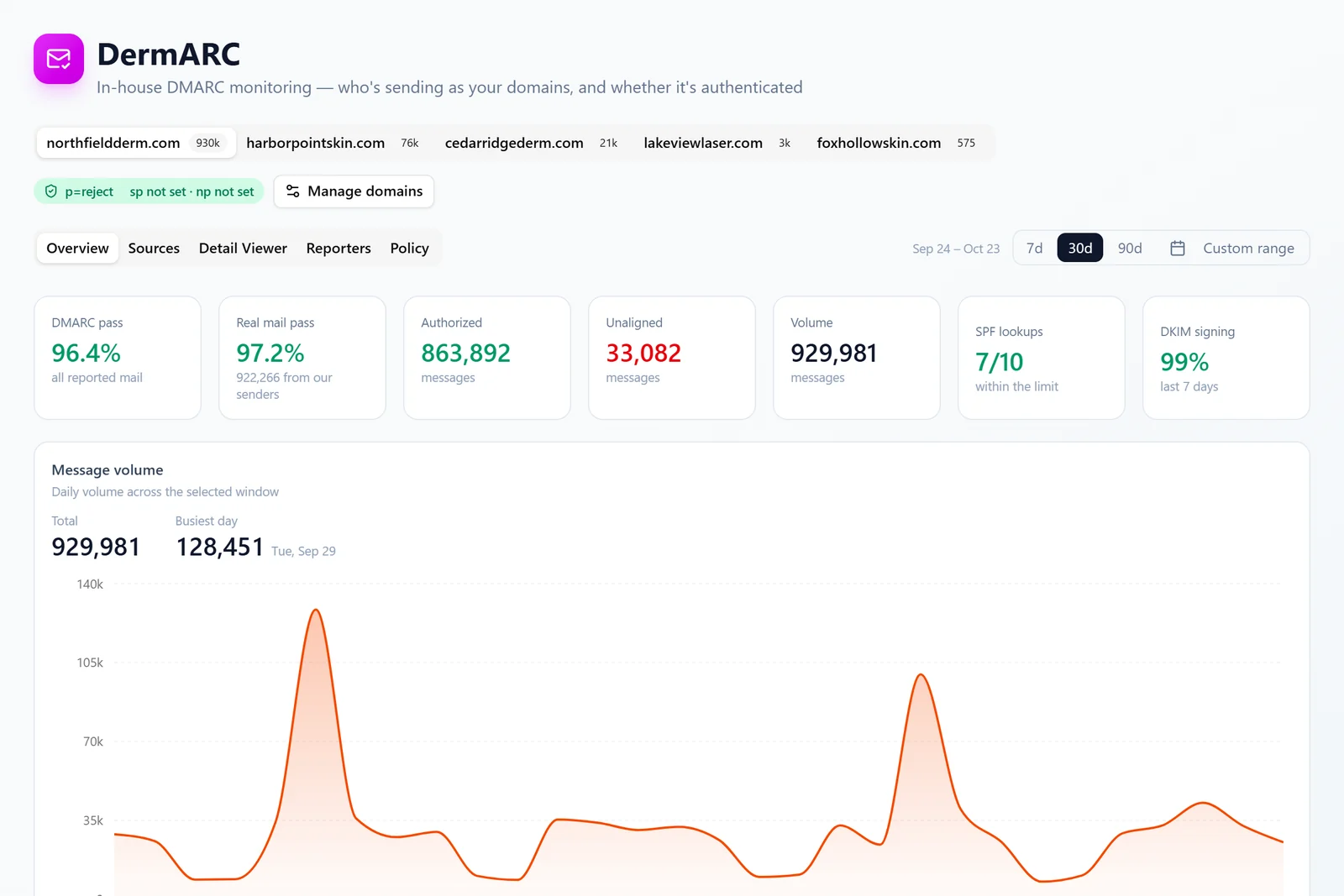Open the Overview tab
Screen dimensions: 1344x896
click(x=77, y=249)
